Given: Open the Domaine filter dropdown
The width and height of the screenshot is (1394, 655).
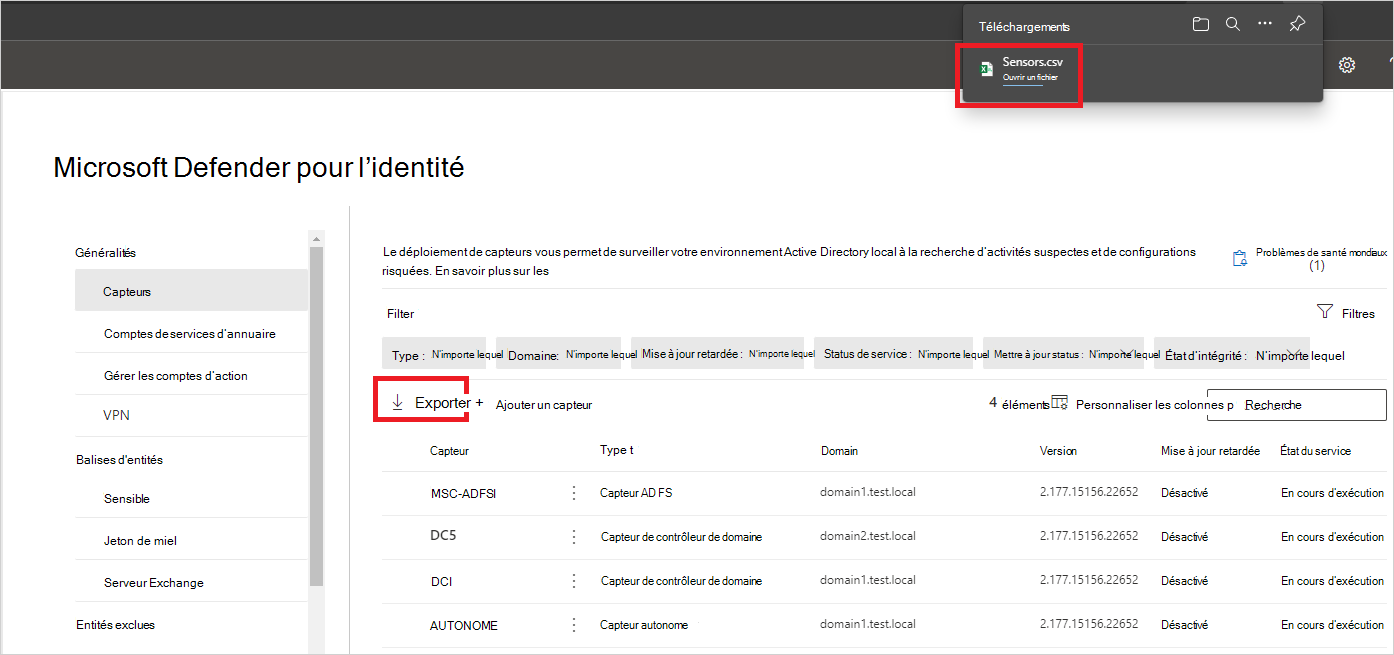Looking at the screenshot, I should [558, 354].
